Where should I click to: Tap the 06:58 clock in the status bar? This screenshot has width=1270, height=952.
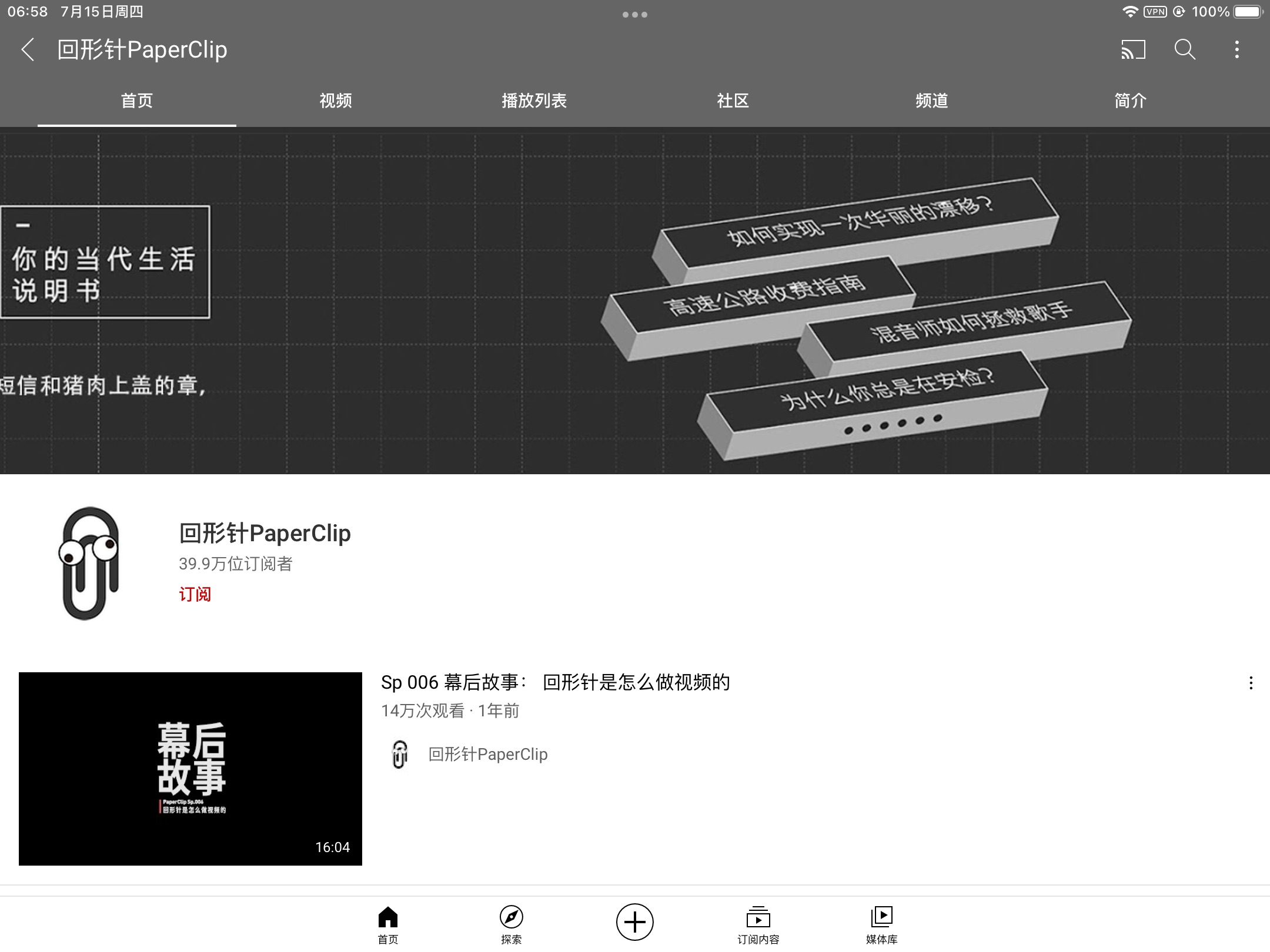tap(27, 12)
